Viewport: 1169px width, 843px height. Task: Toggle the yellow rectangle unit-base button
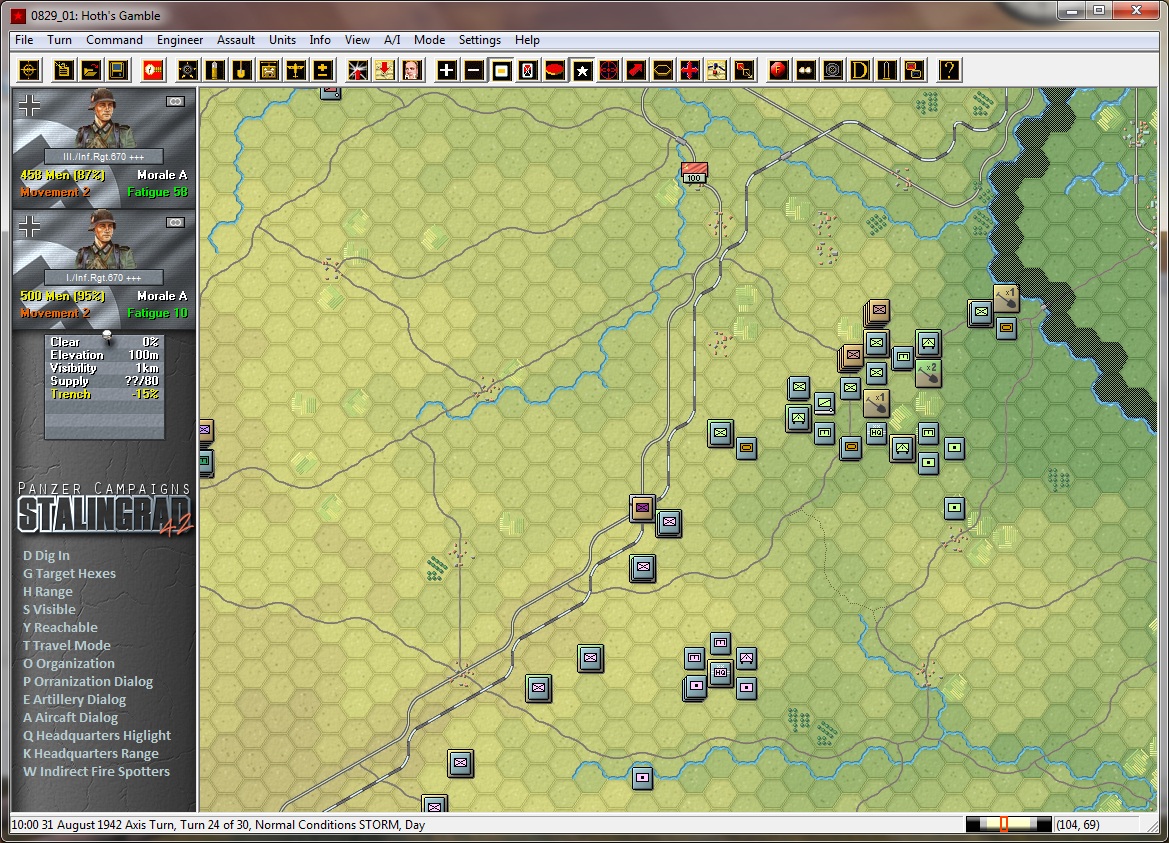pos(501,70)
